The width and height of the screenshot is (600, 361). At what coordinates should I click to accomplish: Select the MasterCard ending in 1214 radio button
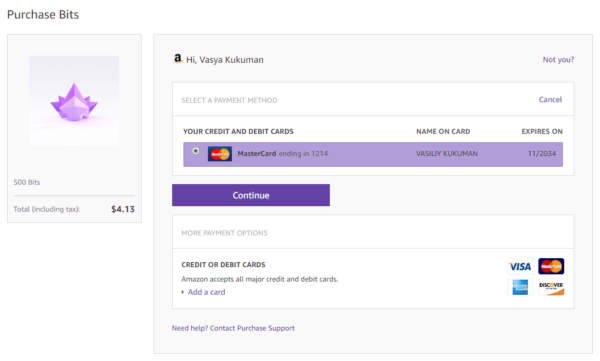pos(196,151)
